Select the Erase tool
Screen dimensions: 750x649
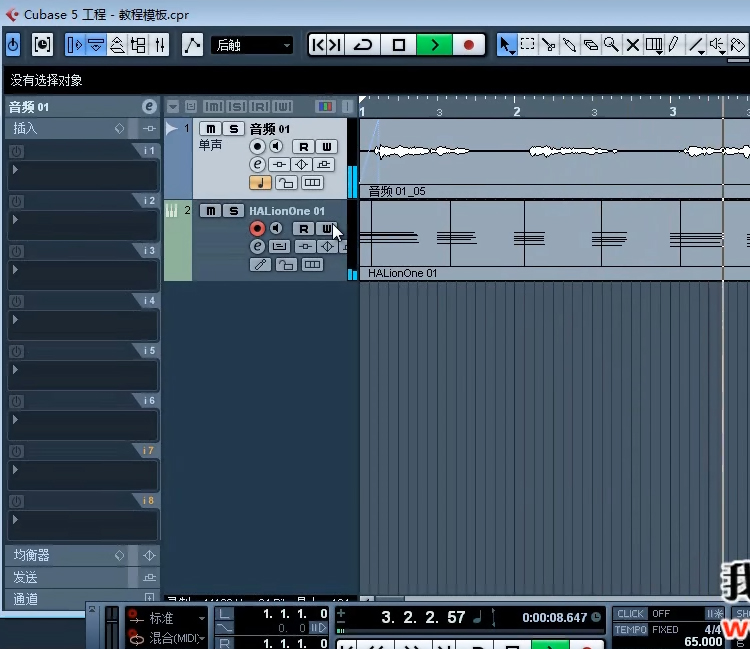(590, 45)
